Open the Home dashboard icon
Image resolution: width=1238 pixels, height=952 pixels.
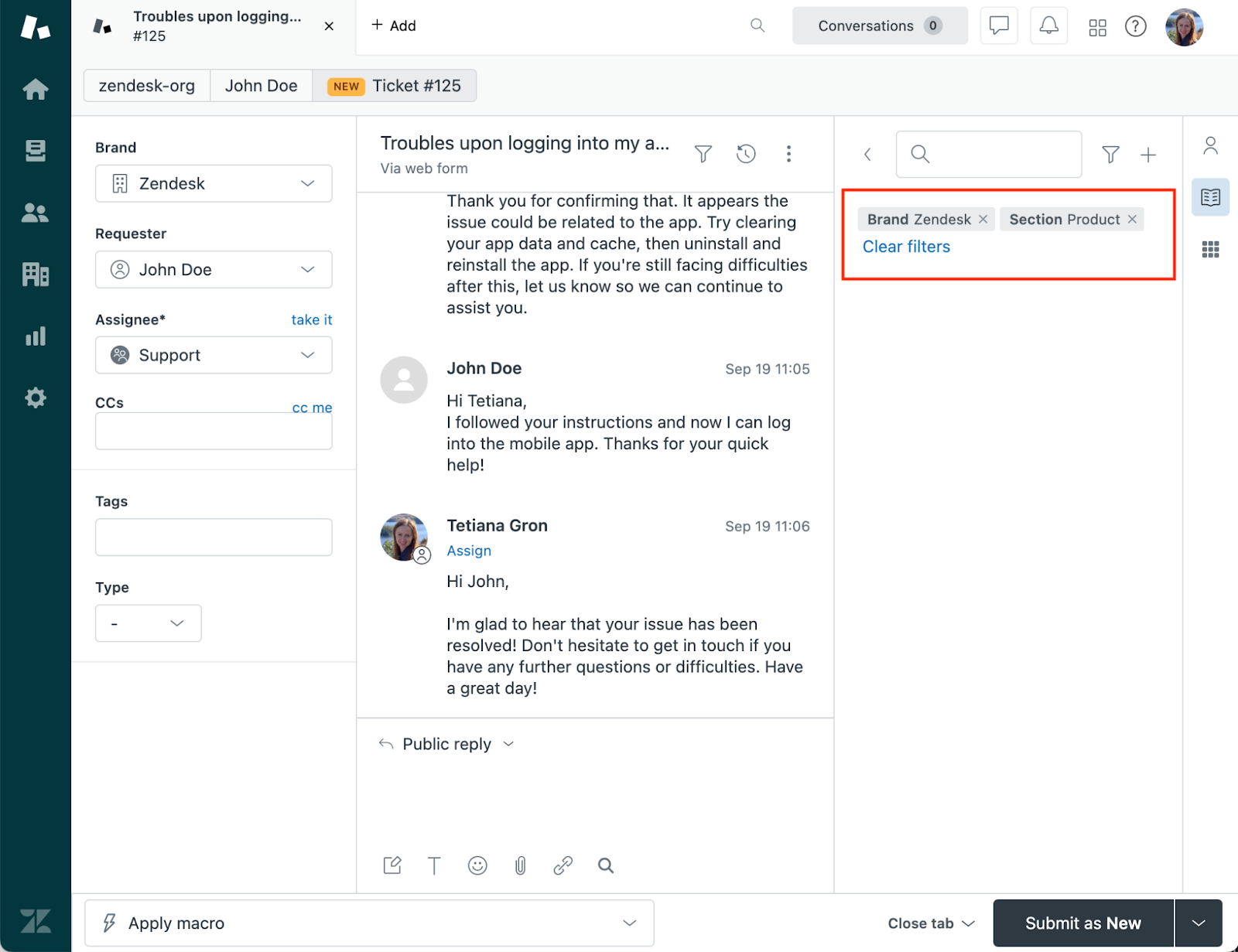click(36, 89)
